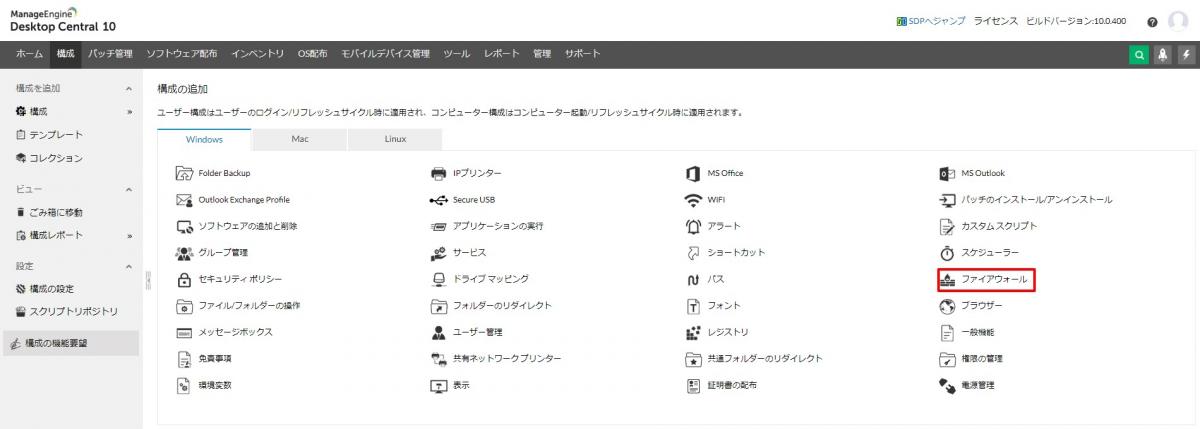This screenshot has width=1200, height=429.
Task: Click the アラート bell icon
Action: (x=692, y=226)
